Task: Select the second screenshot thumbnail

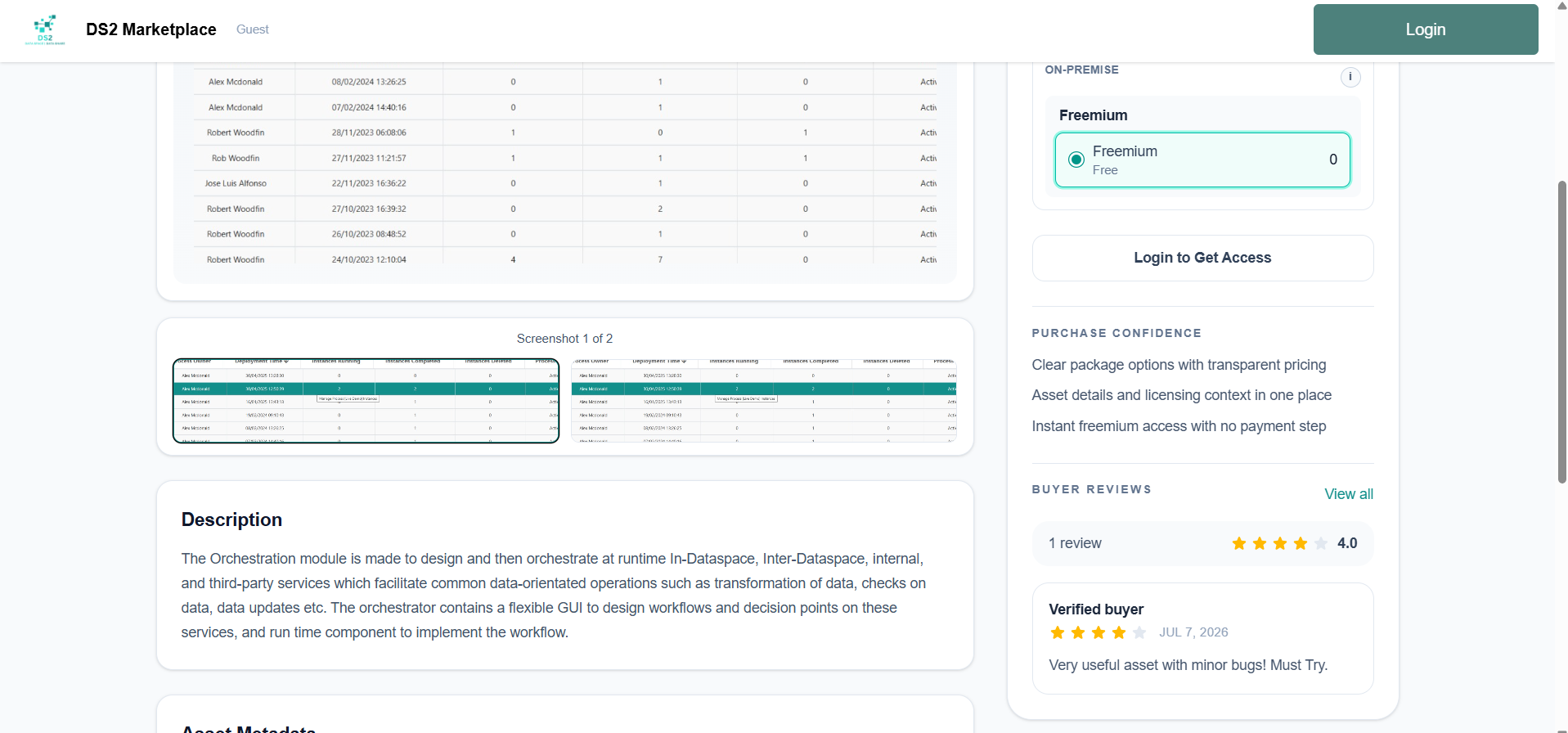Action: [x=764, y=401]
